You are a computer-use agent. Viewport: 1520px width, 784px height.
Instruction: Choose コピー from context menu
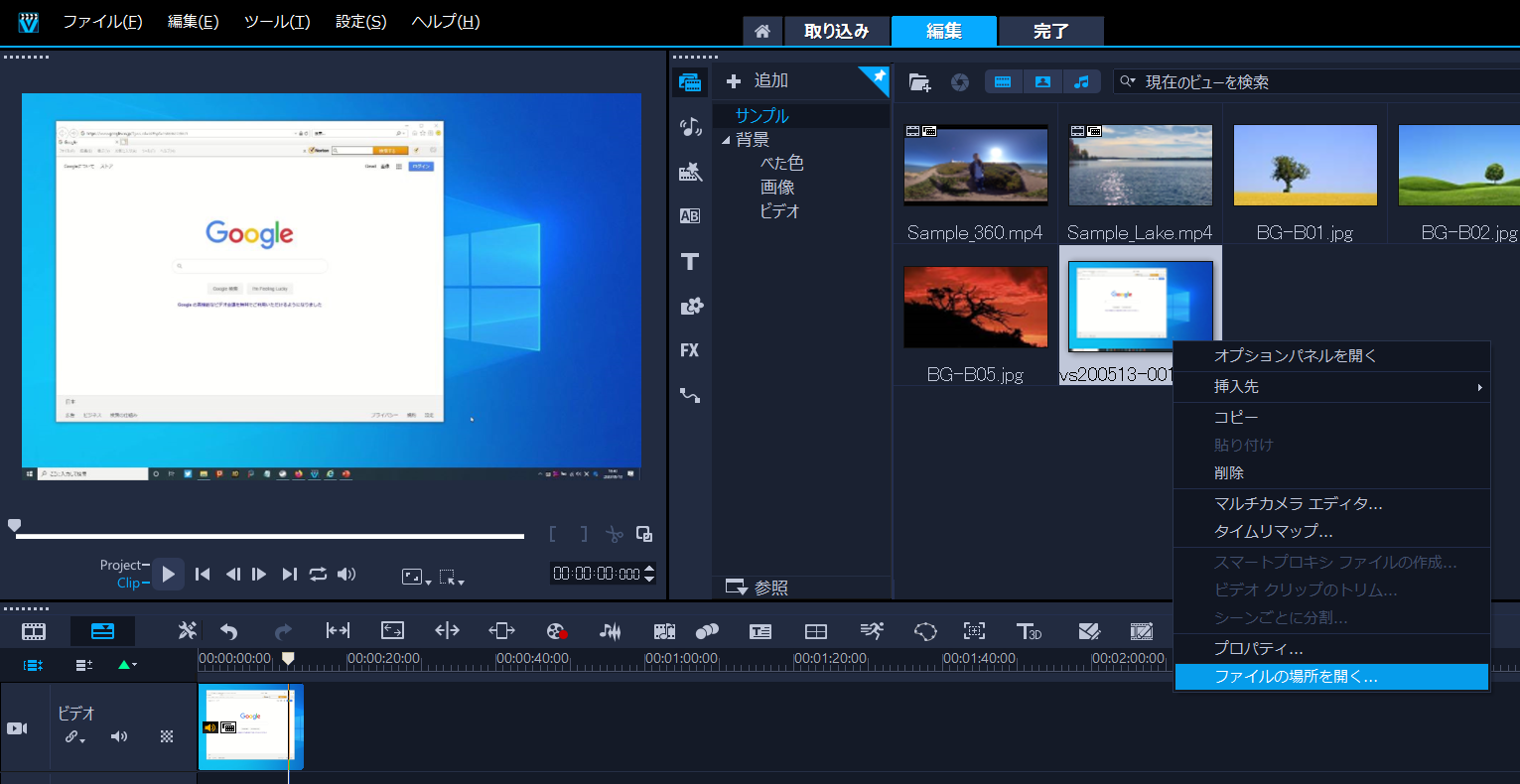[x=1331, y=417]
